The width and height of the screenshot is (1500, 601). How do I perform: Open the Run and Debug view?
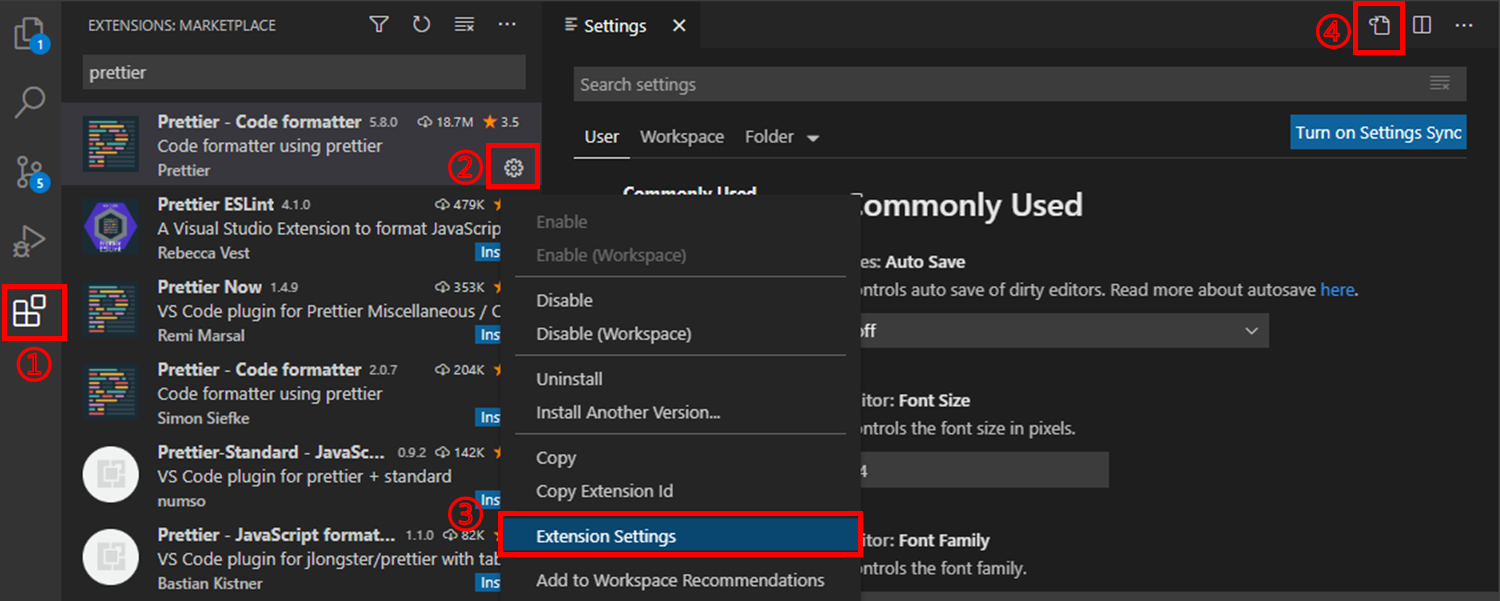(30, 241)
